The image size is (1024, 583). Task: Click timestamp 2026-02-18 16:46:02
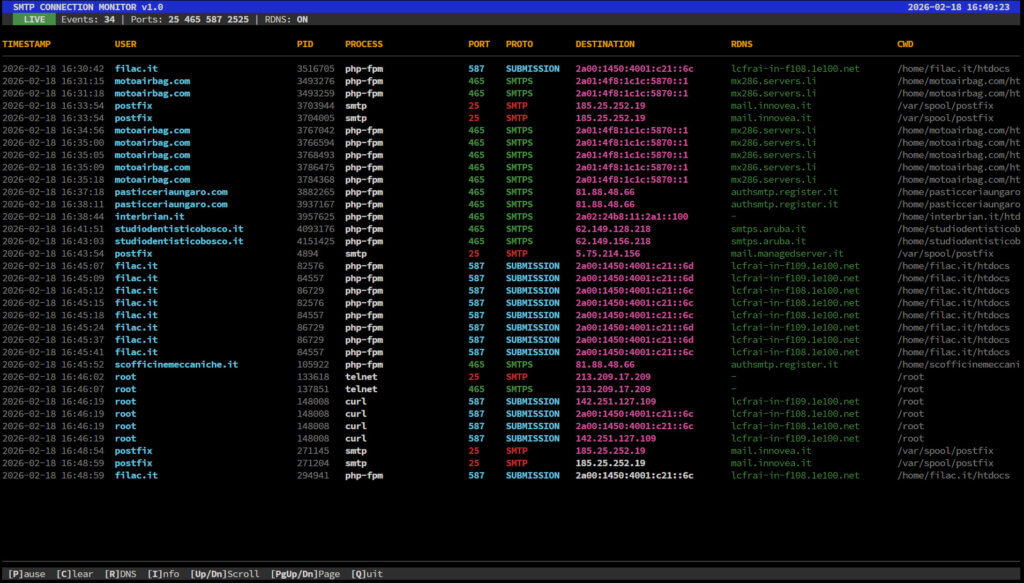[x=53, y=377]
